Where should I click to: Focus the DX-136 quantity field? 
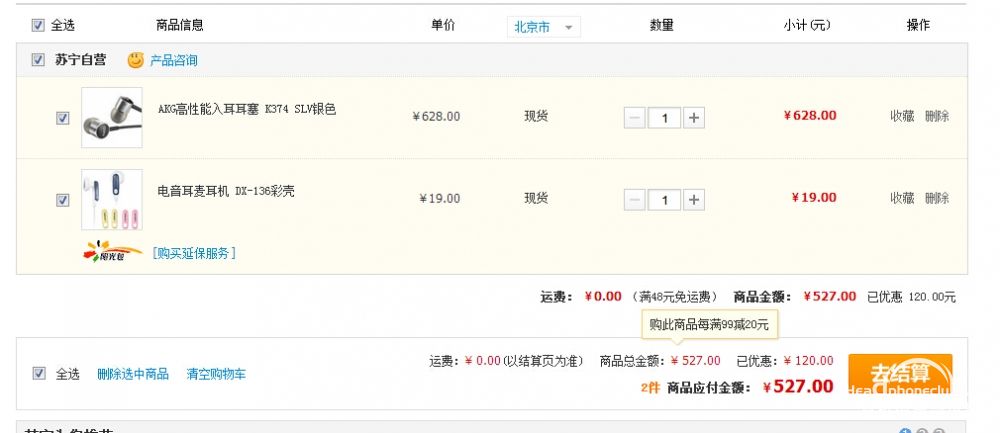[664, 200]
